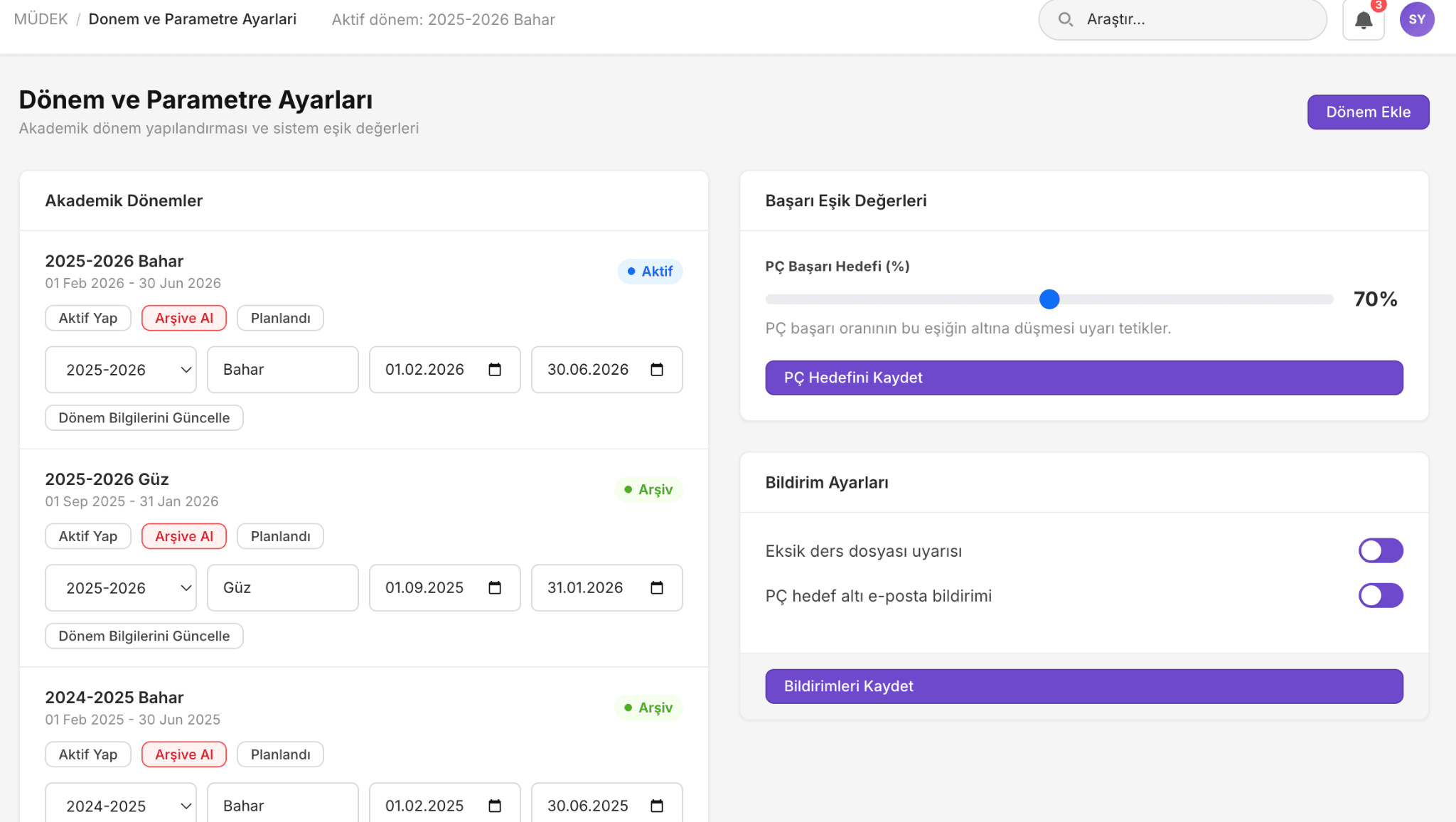Update 2025-2026 Güz with Dönem Bilgilerini Güncelle
Viewport: 1456px width, 822px height.
click(x=144, y=636)
